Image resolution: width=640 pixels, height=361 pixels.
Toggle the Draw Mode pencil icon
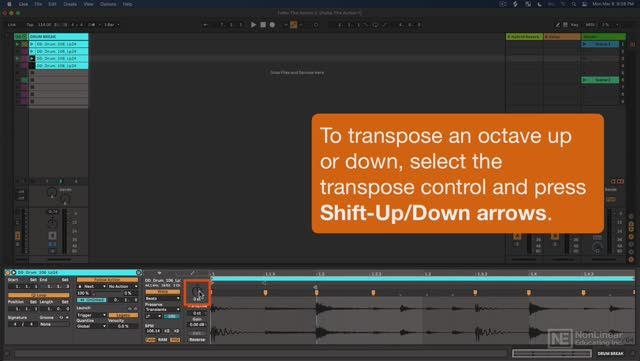coord(558,25)
